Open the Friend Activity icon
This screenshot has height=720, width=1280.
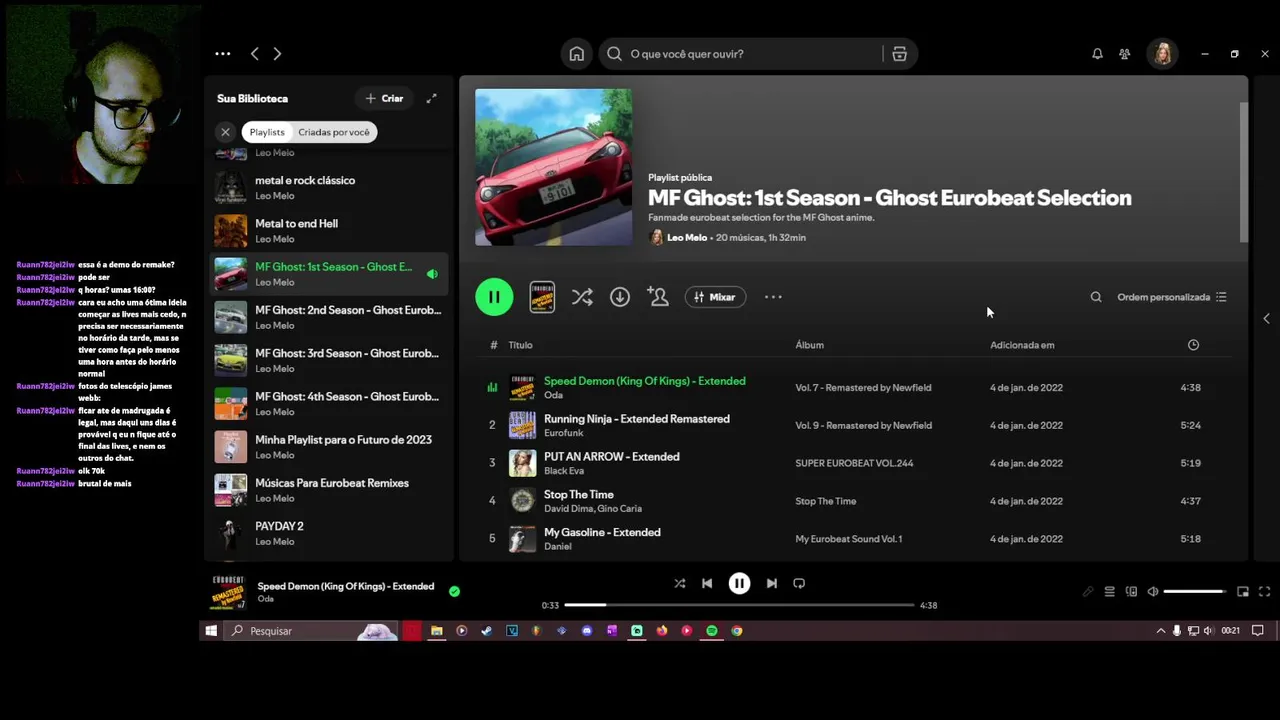(1125, 54)
